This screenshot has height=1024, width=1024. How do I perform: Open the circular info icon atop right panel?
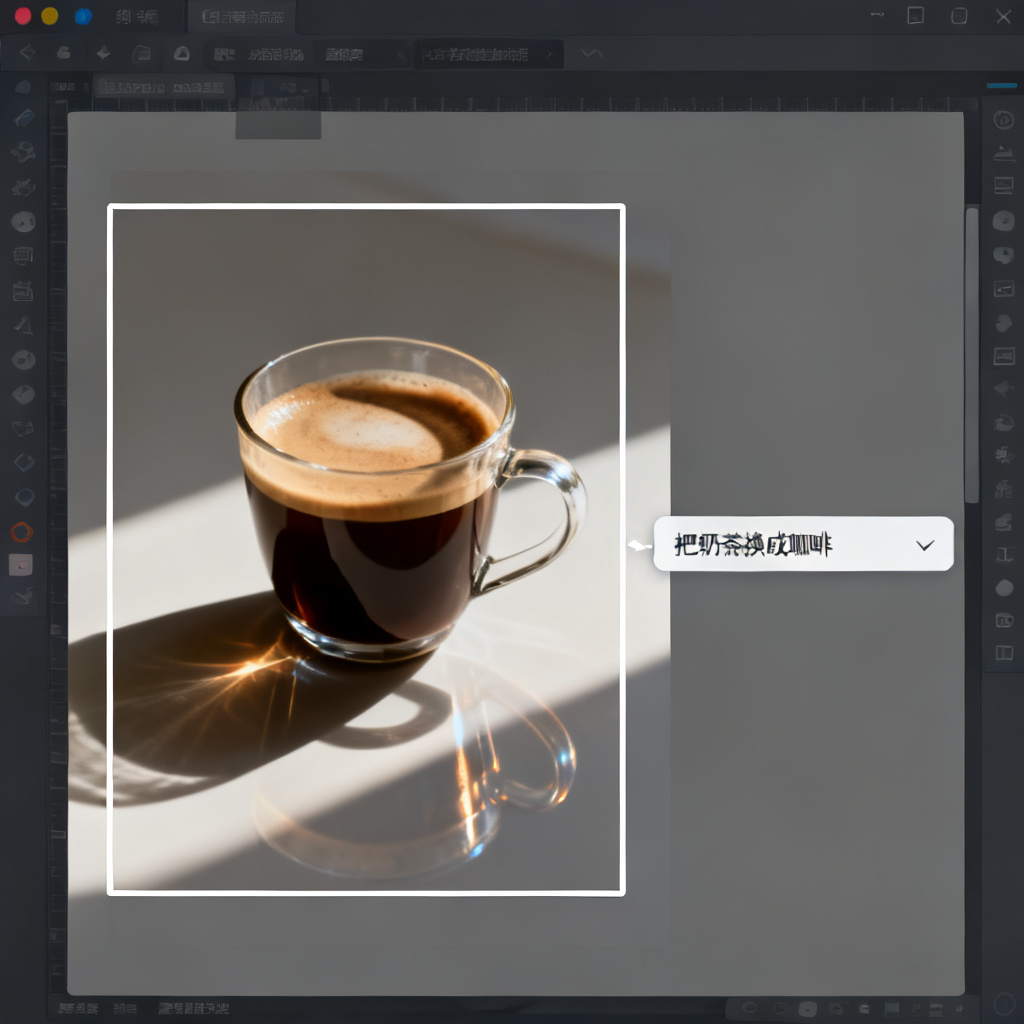point(1003,120)
